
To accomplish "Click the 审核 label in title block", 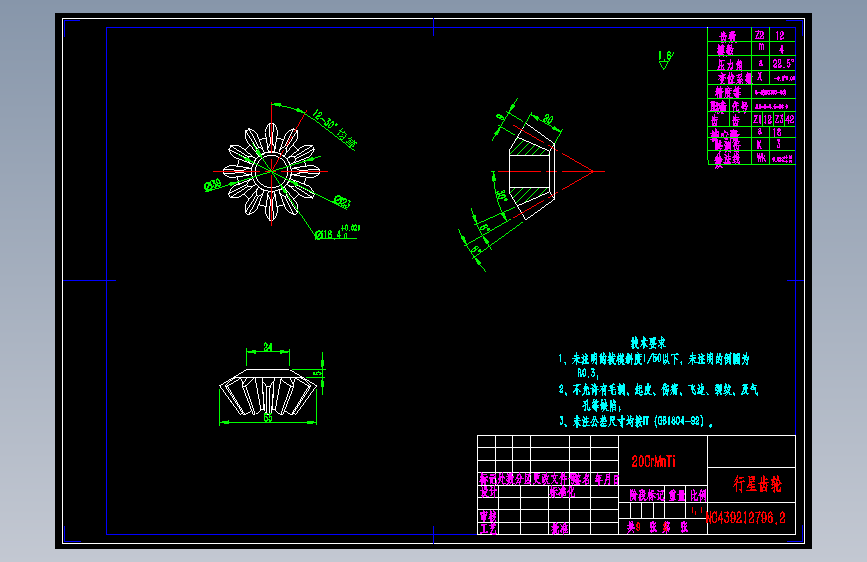I will (488, 516).
